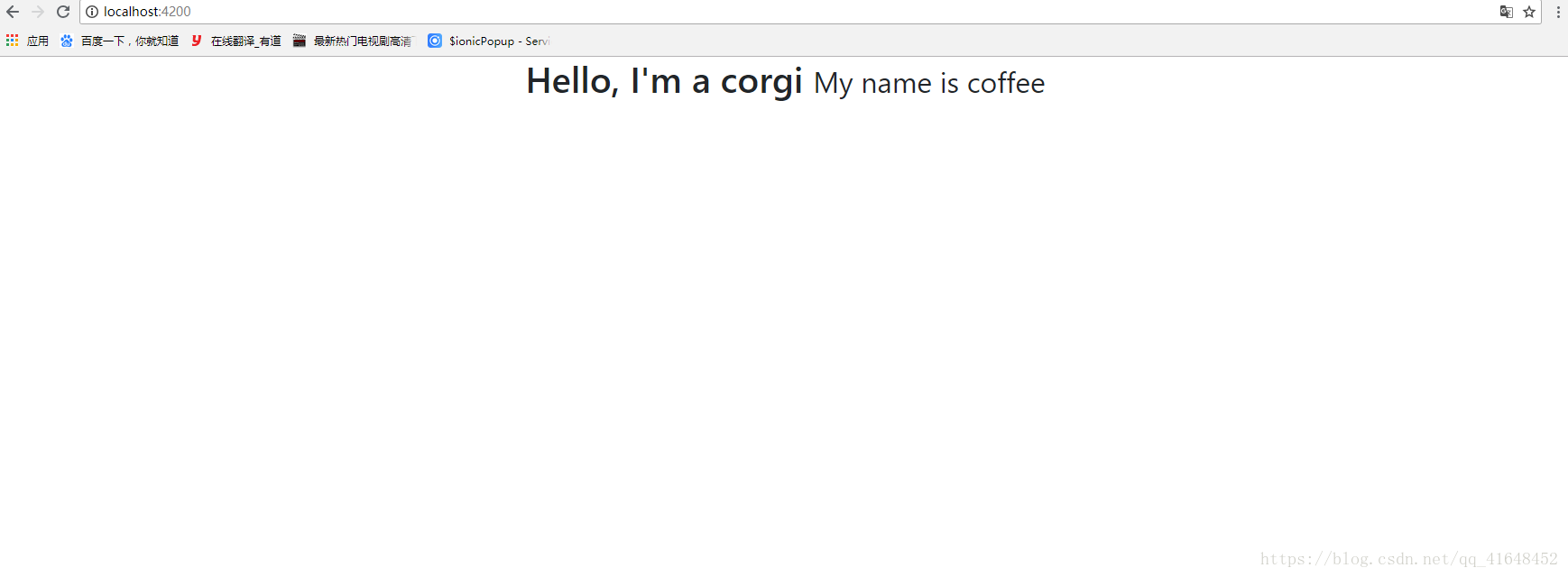Open the Chrome three-dot menu
Viewport: 1568px width, 577px height.
point(1558,12)
